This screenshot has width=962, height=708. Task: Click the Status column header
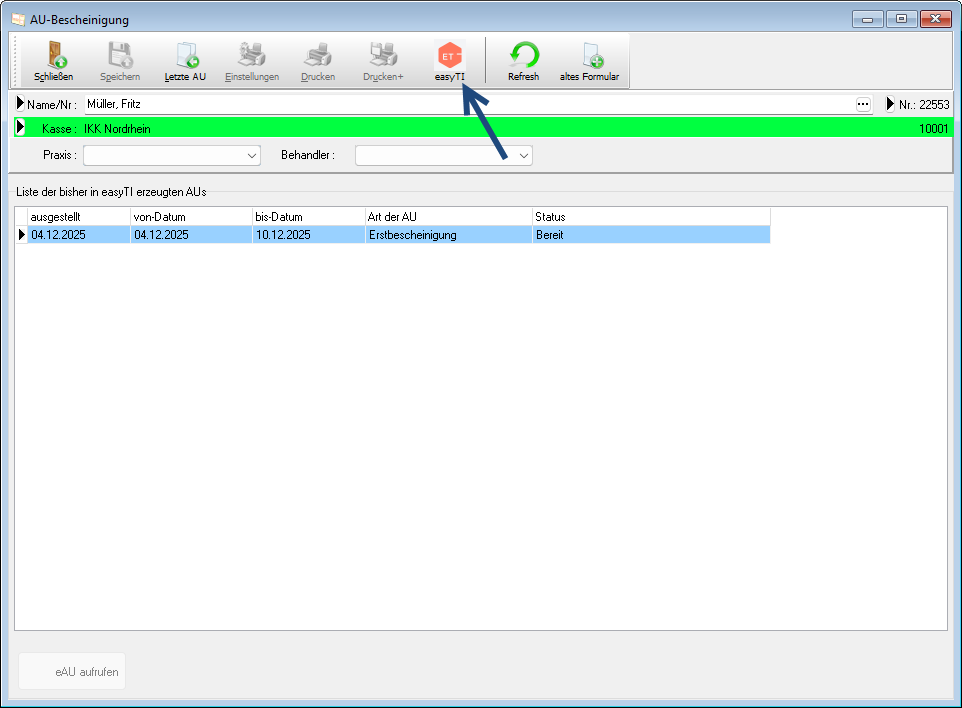[650, 217]
